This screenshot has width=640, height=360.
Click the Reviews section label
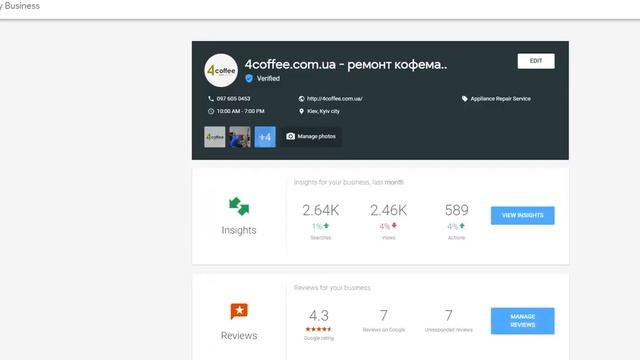click(x=239, y=336)
